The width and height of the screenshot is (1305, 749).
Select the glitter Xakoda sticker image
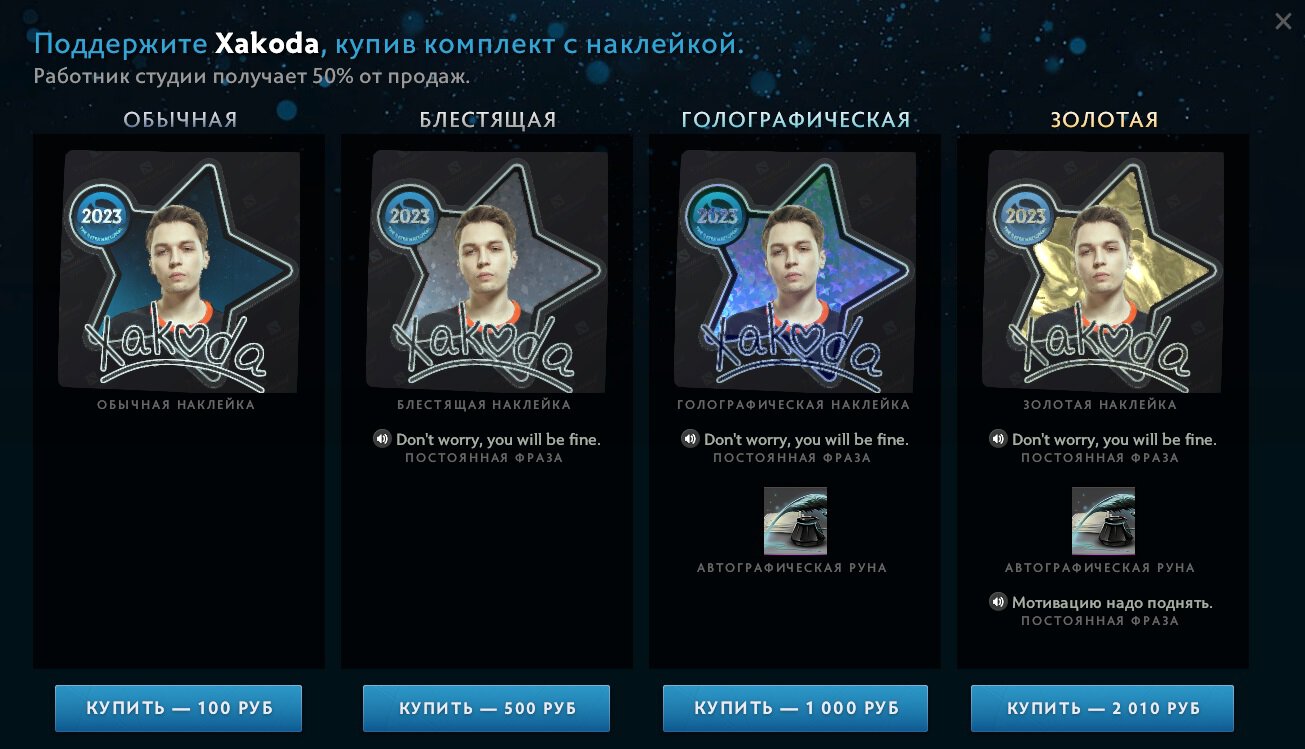coord(487,271)
